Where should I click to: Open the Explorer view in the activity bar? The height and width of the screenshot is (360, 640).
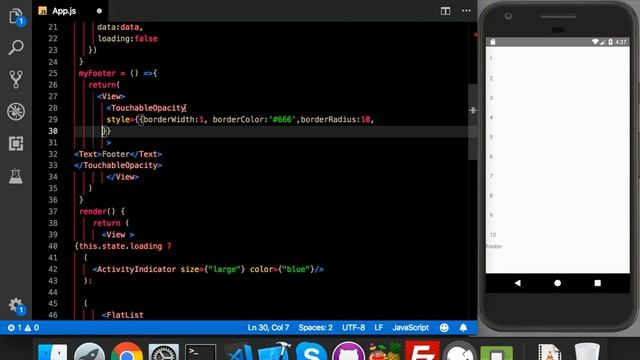pos(16,17)
